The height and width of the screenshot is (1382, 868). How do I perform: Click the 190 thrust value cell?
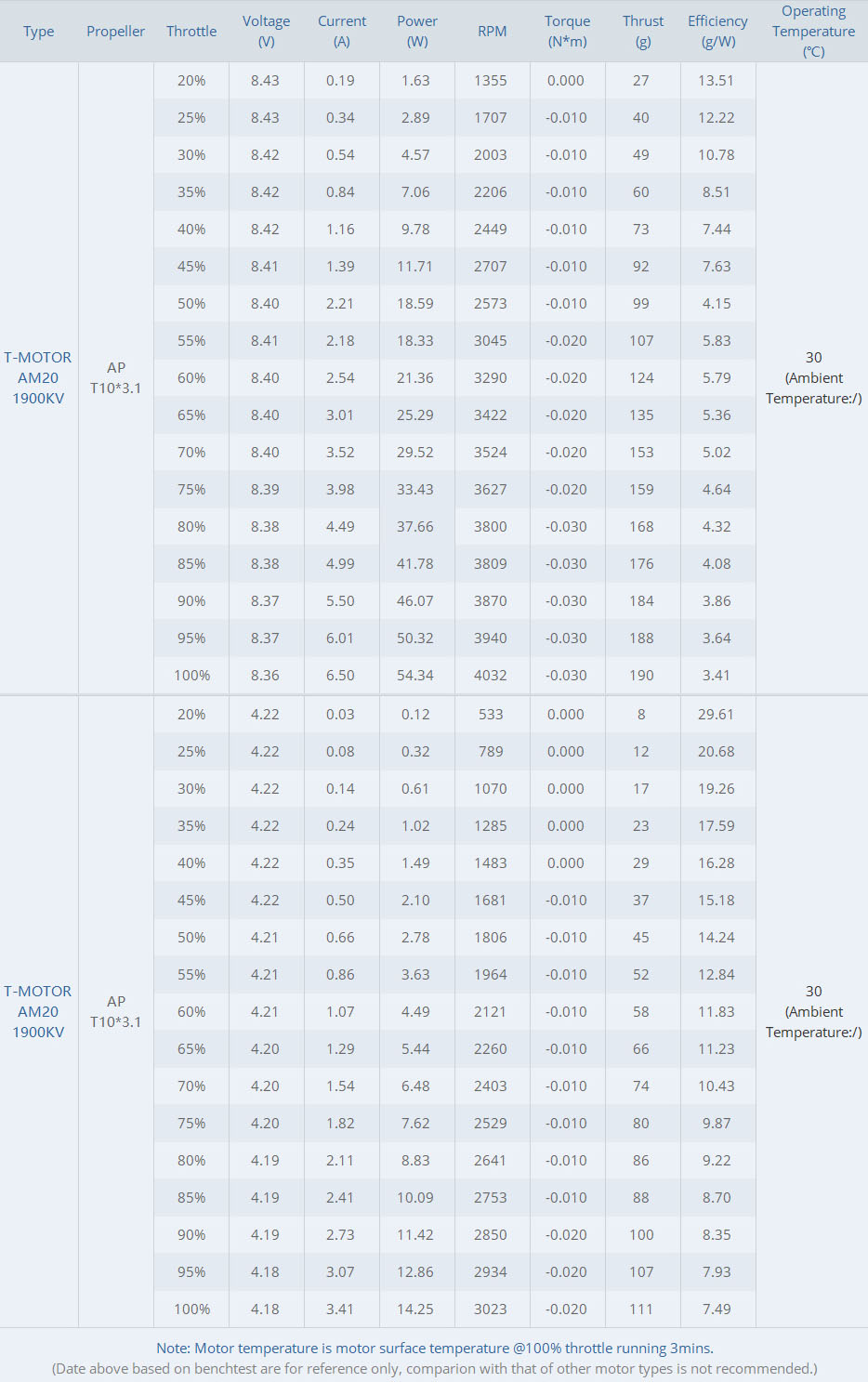click(x=641, y=676)
